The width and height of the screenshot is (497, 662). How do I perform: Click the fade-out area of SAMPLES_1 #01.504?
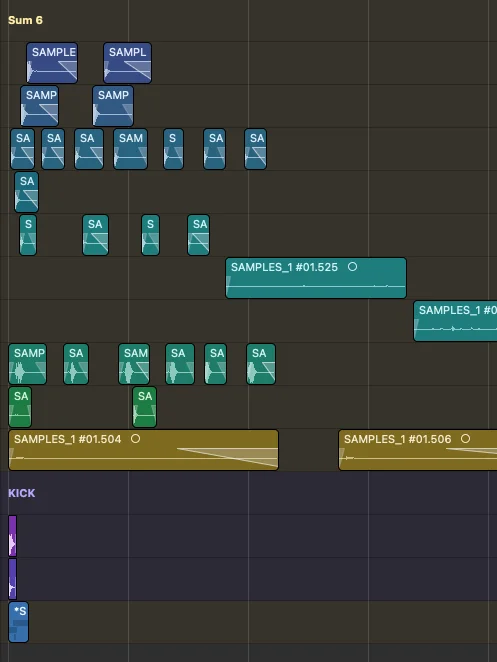click(x=228, y=457)
